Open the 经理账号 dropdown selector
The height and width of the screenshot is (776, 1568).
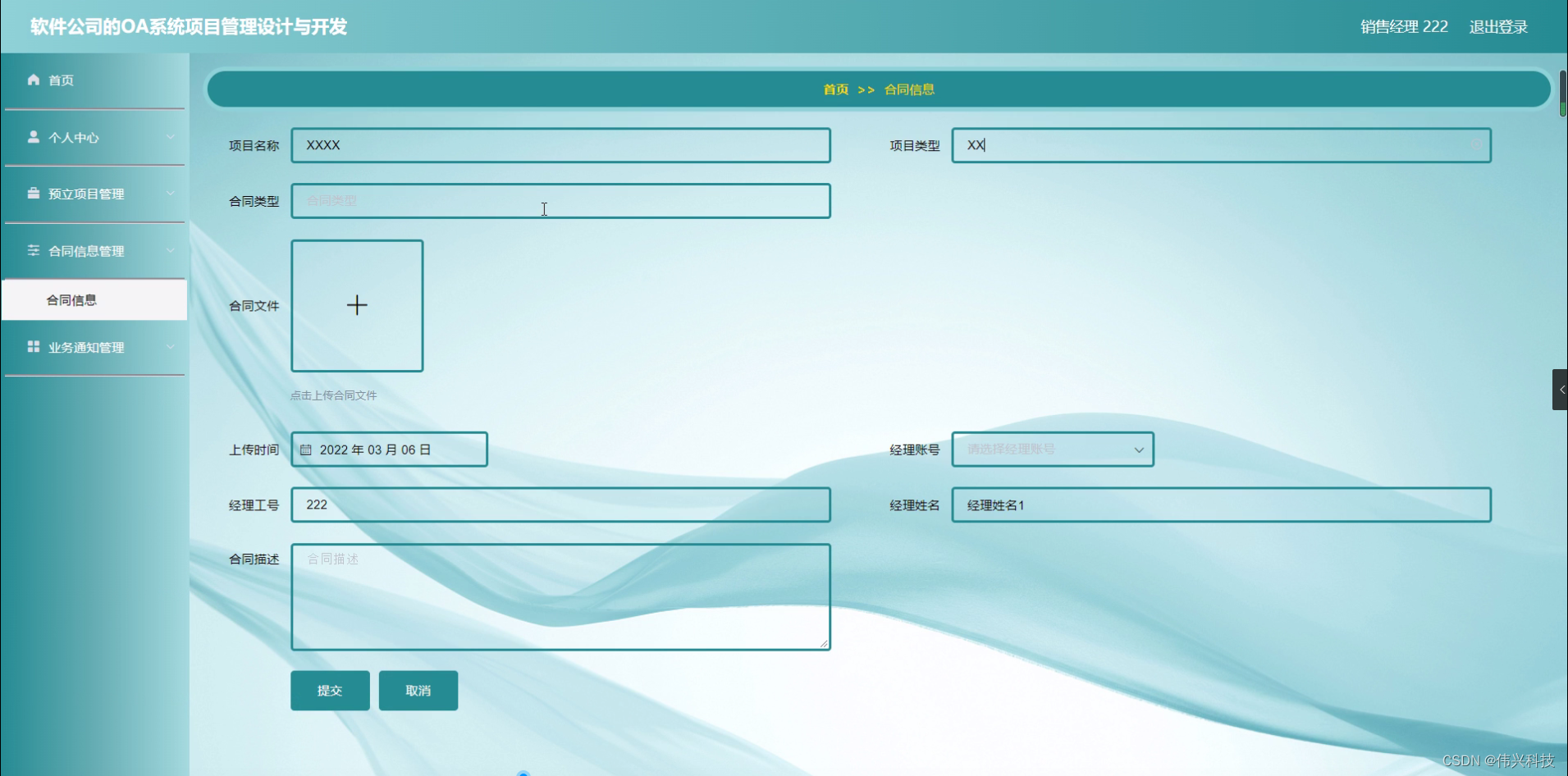1137,449
